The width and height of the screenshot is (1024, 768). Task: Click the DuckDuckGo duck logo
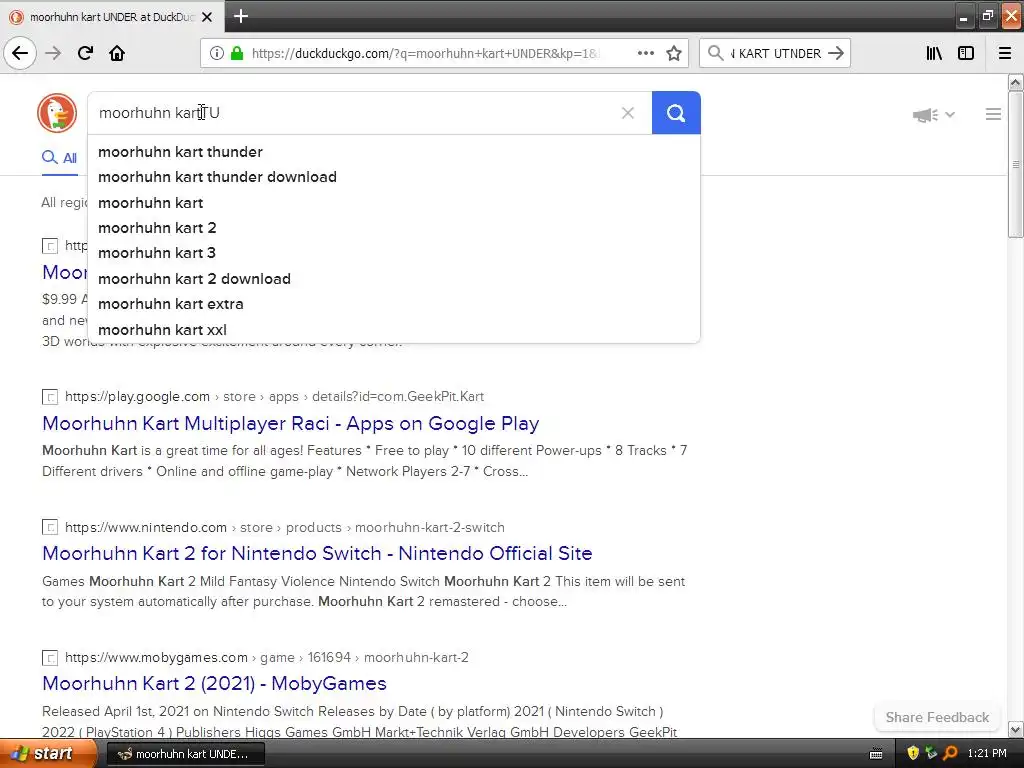[57, 113]
